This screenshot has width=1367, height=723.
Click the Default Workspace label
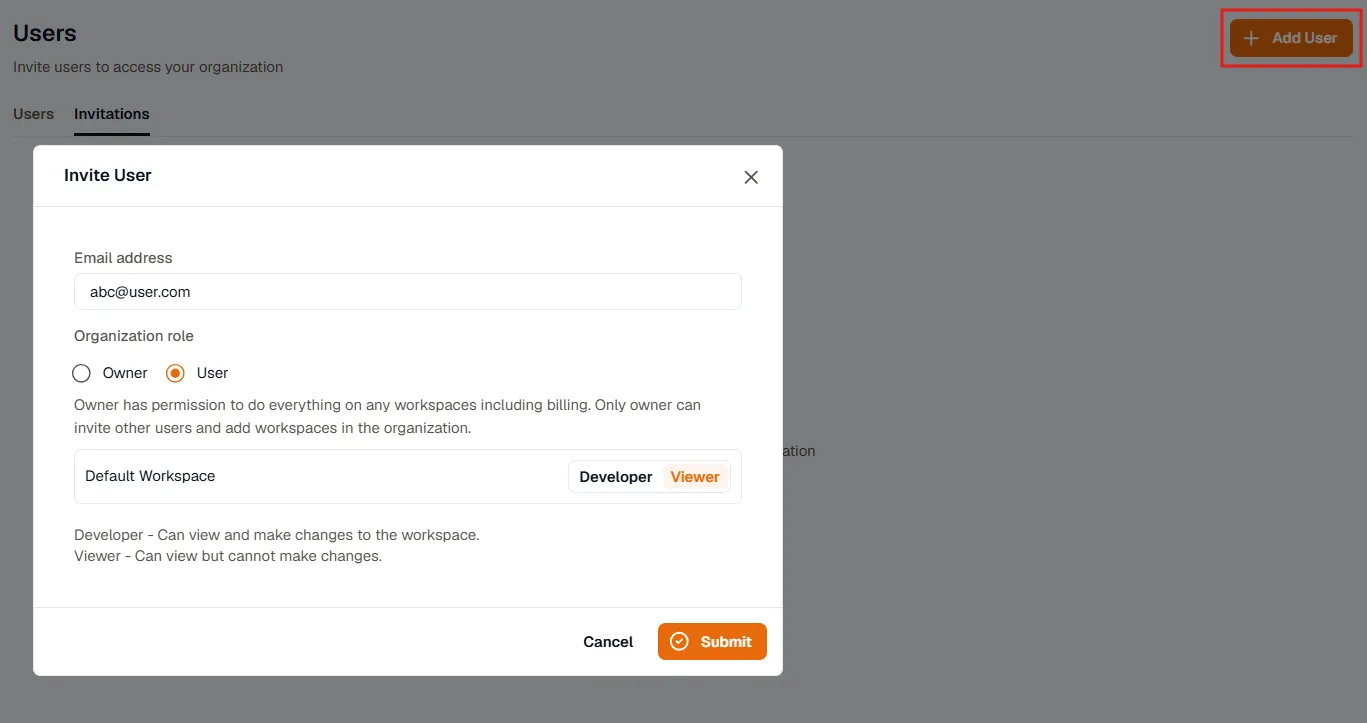pyautogui.click(x=150, y=476)
